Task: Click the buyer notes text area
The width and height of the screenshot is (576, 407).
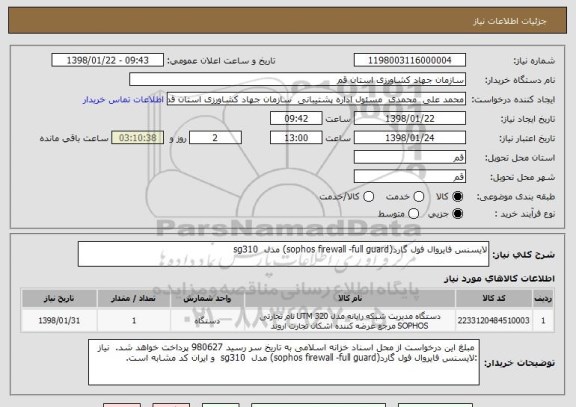Action: 284,362
